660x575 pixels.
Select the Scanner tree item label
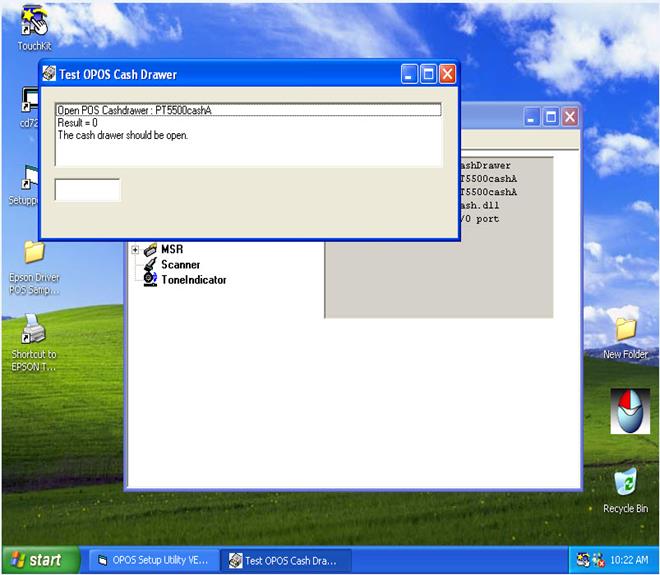[181, 265]
